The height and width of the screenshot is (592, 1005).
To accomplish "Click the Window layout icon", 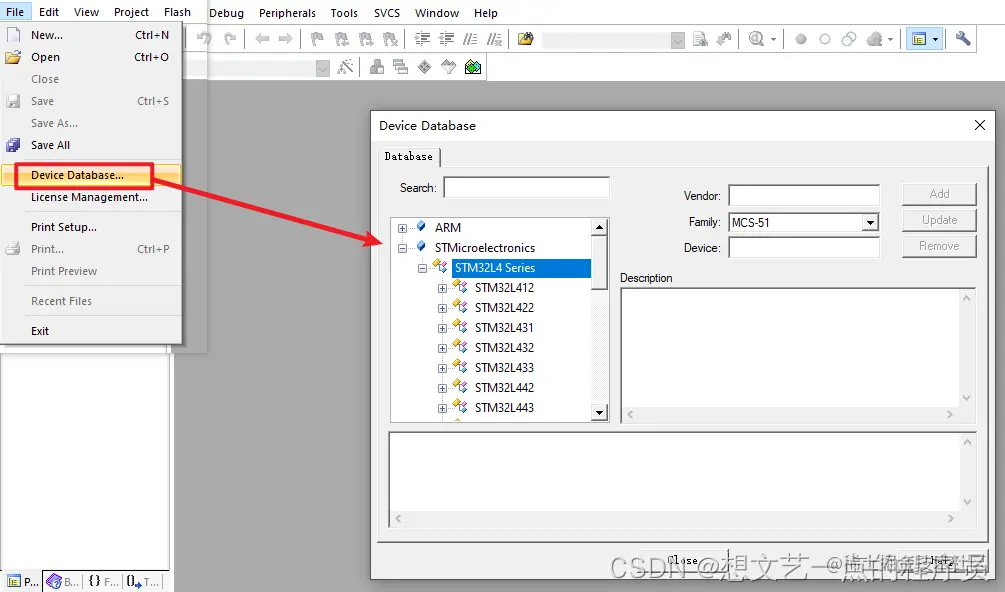I will 919,39.
